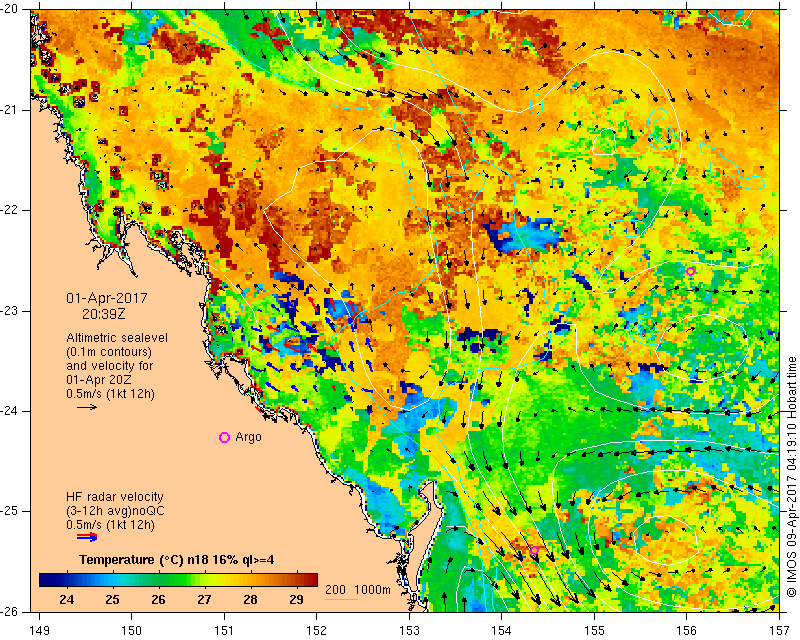Click the 'Temperature (°C) n18 16% ql>=4' title
The width and height of the screenshot is (800, 640).
click(177, 560)
